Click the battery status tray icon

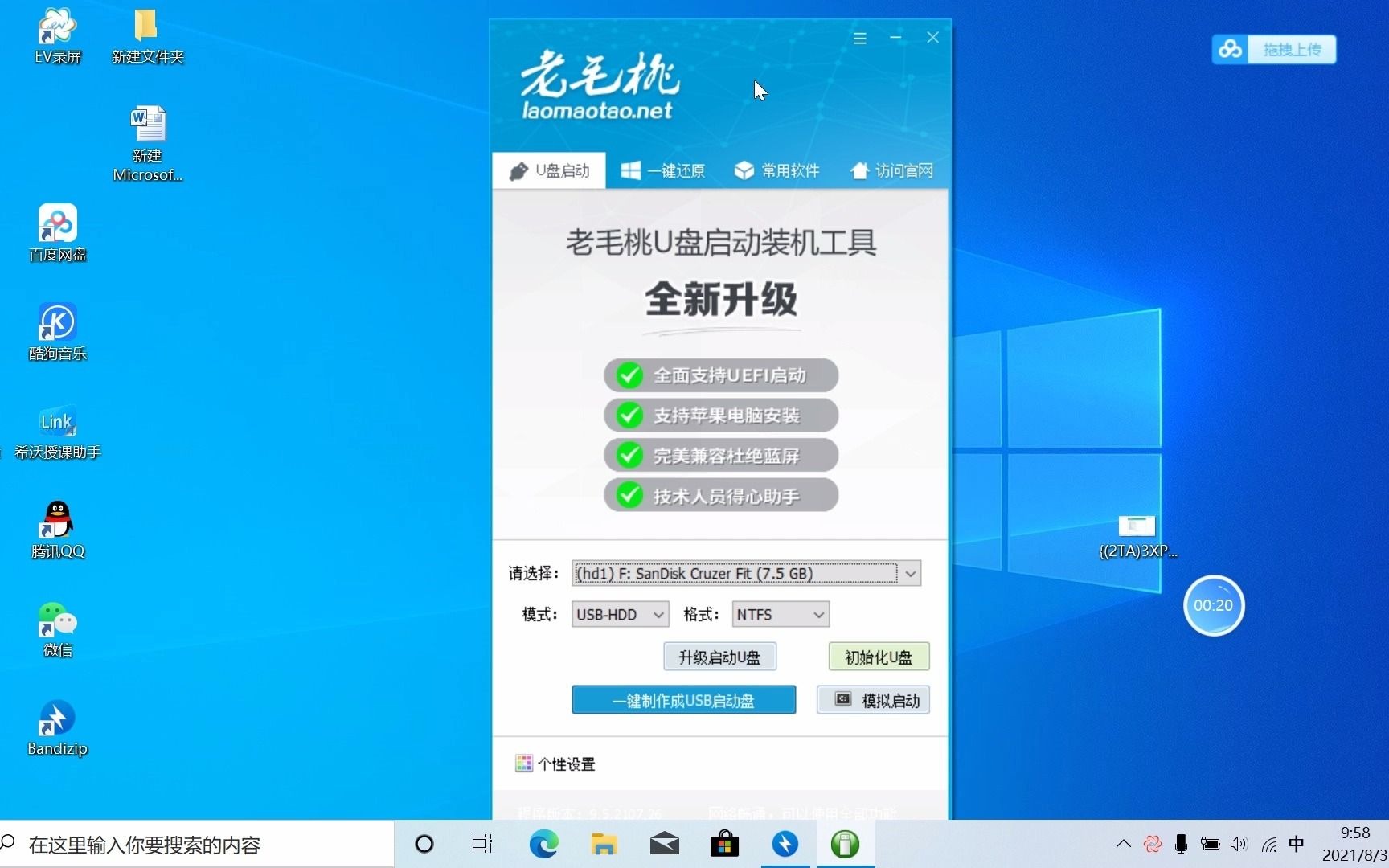click(1210, 844)
